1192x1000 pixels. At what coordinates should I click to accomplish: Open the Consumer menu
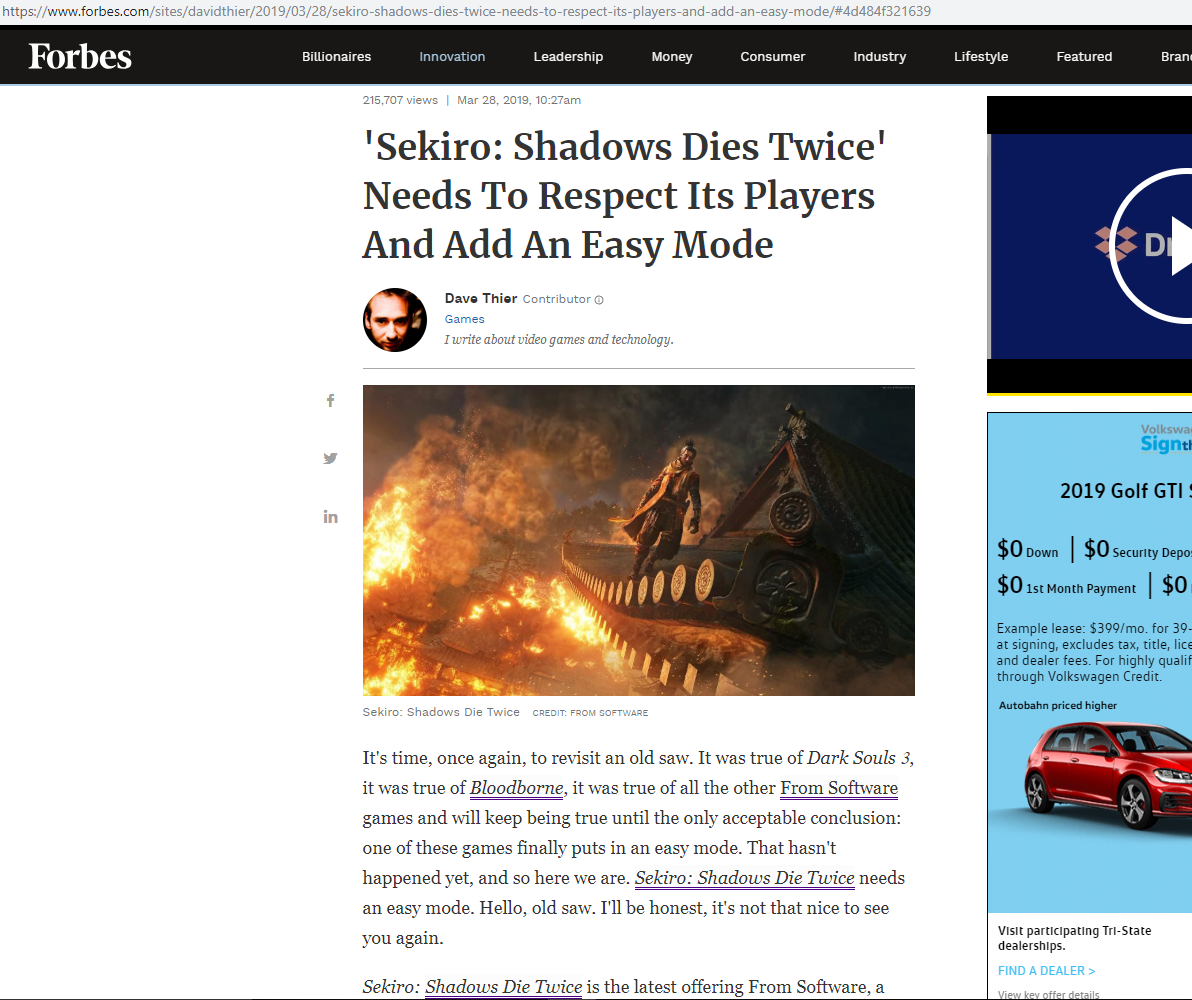pyautogui.click(x=772, y=56)
